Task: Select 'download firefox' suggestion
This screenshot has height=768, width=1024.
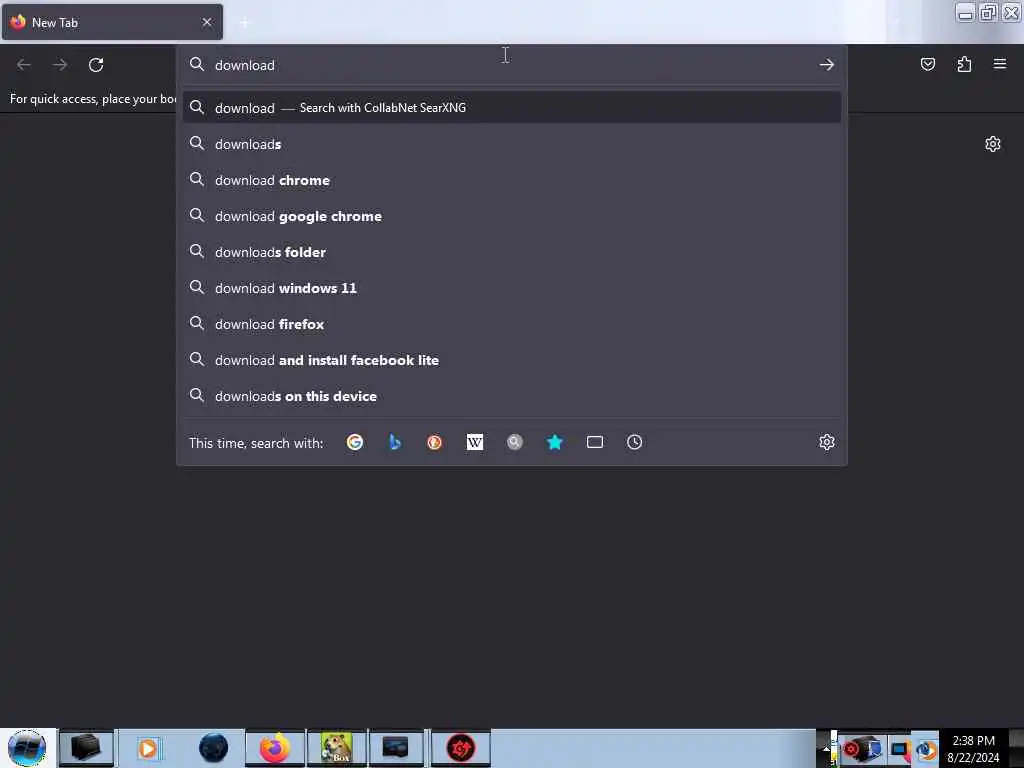Action: (511, 324)
